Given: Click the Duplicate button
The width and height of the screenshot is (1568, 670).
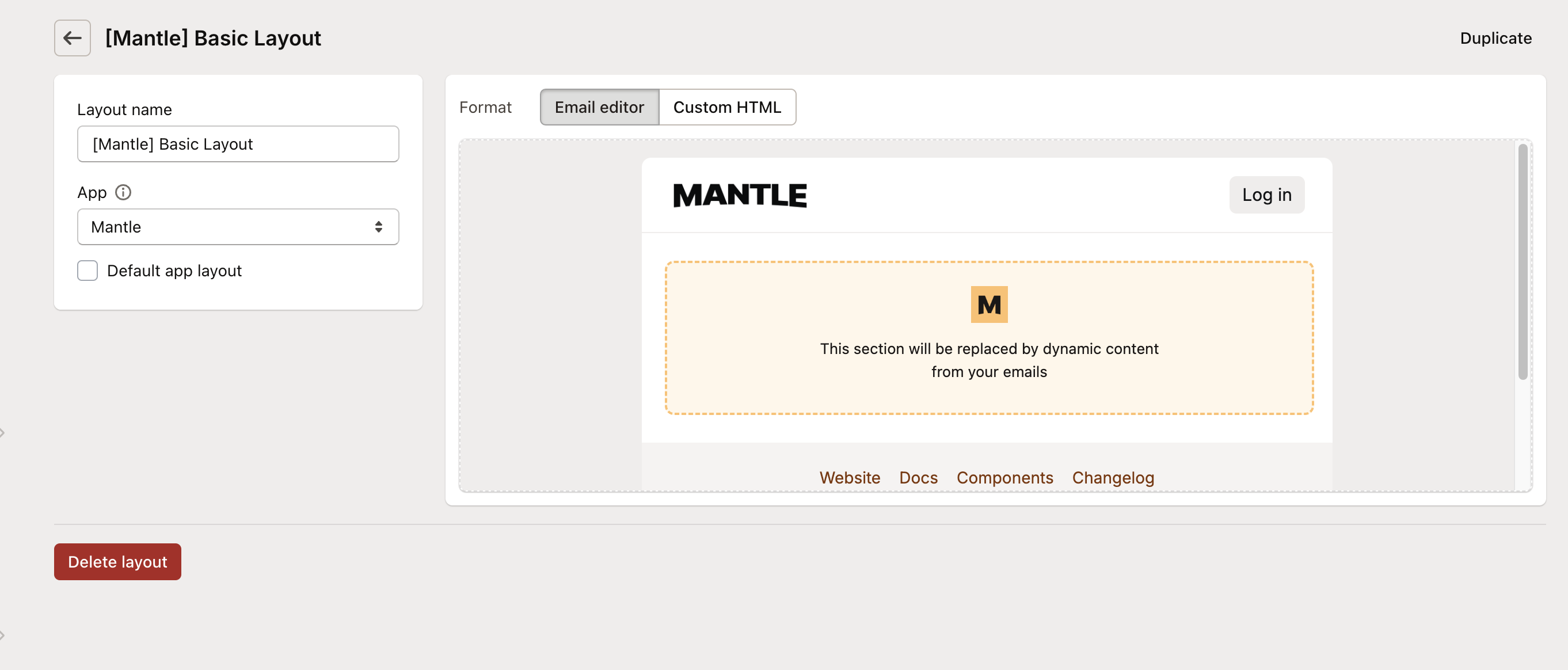Looking at the screenshot, I should (x=1495, y=38).
